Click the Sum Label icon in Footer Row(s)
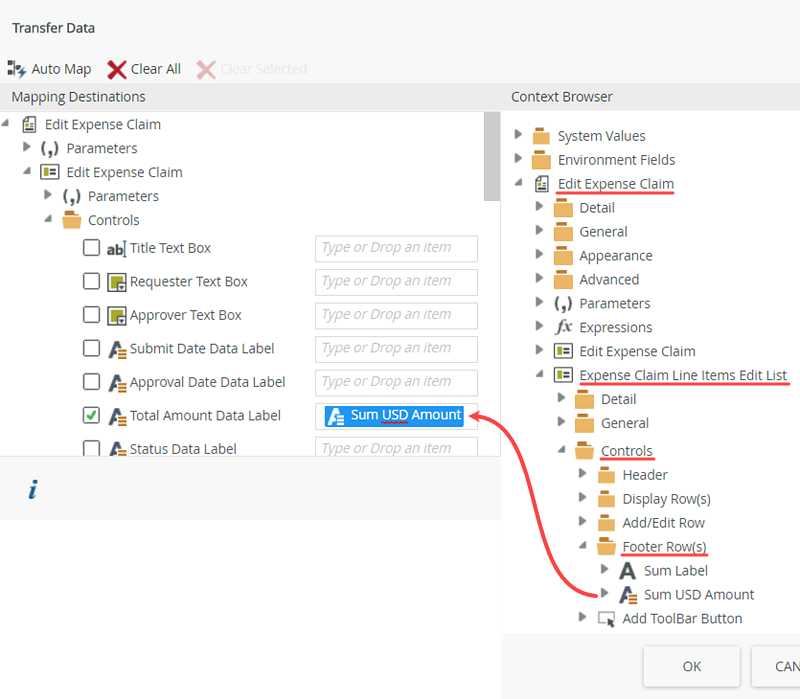The image size is (800, 699). click(x=628, y=571)
